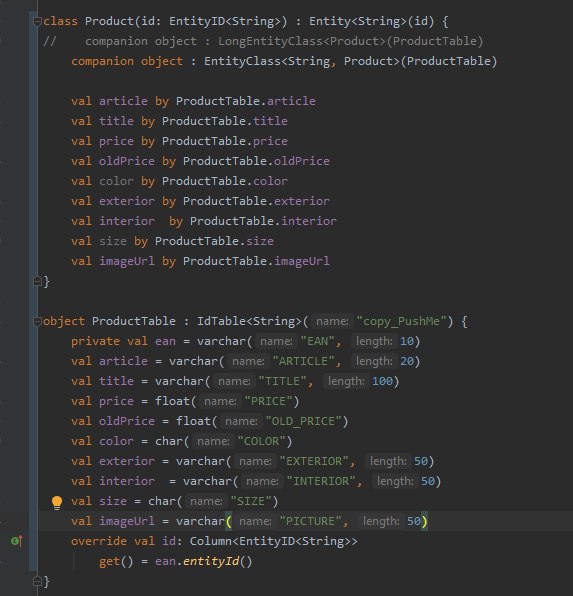Click ProductTable.imageUrl reference
The height and width of the screenshot is (596, 573).
[x=256, y=262]
